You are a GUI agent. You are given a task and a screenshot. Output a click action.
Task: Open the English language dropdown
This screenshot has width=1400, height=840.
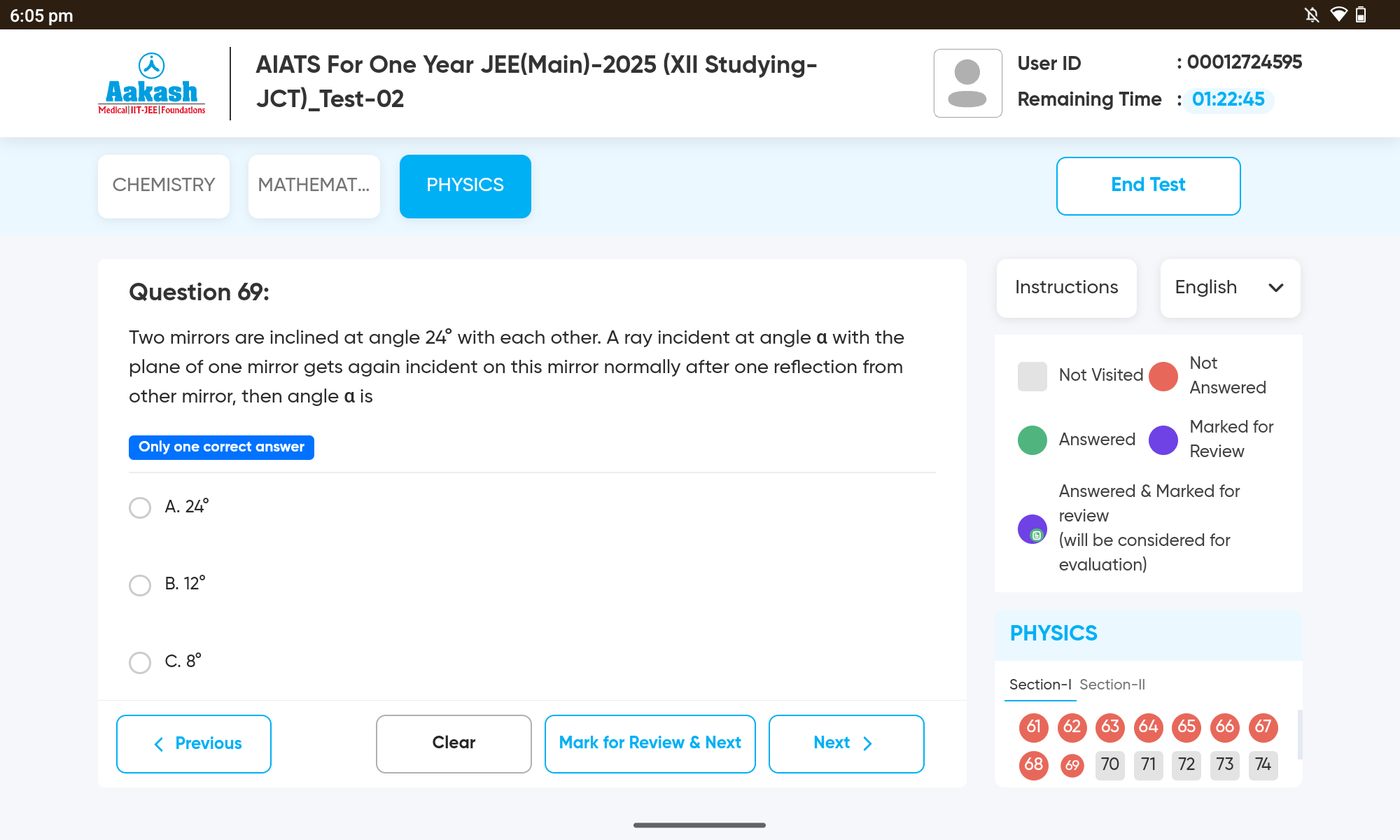click(1230, 288)
